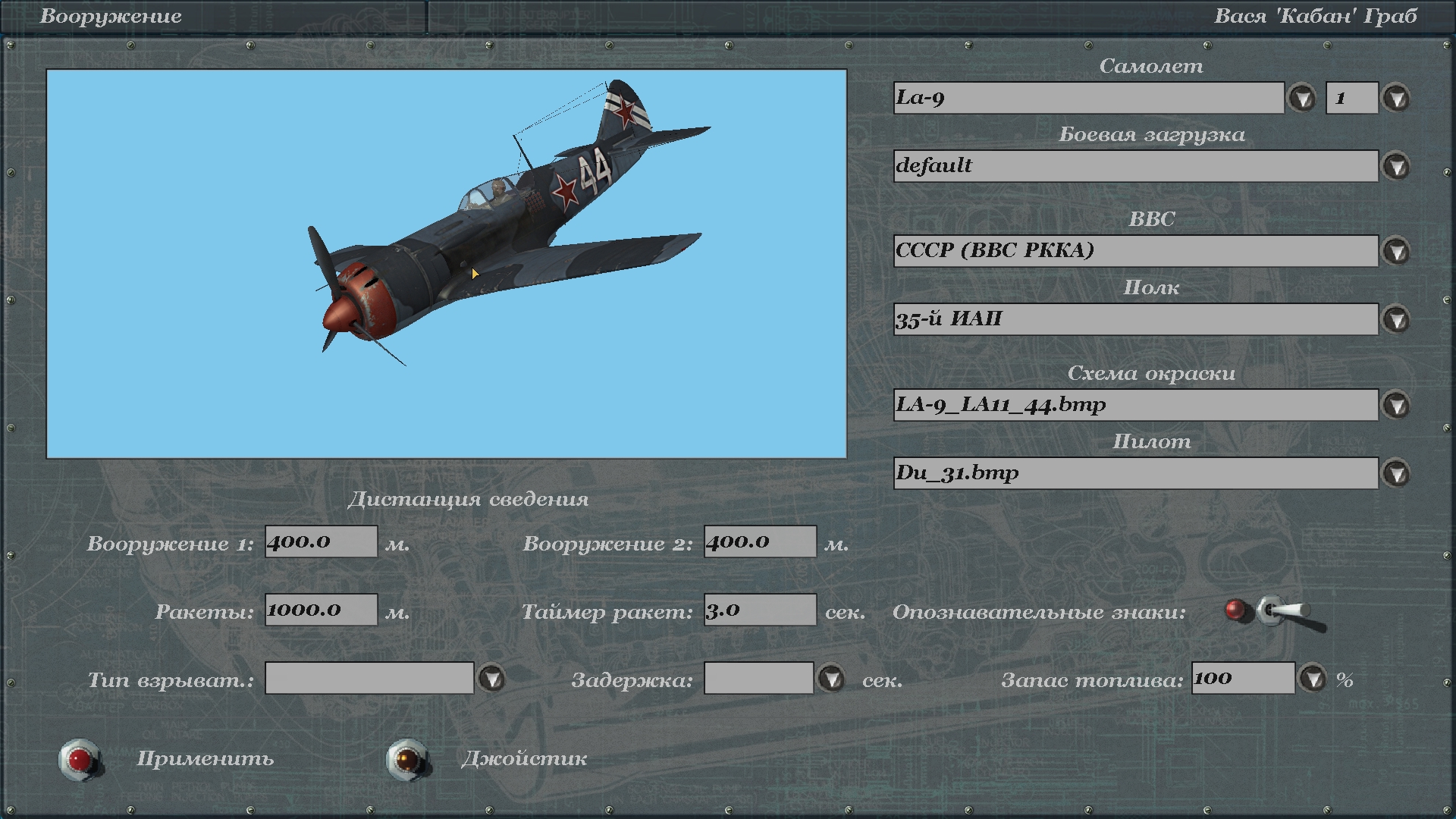1456x819 pixels.
Task: Open the Схема окраски skin dropdown arrow
Action: point(1396,405)
